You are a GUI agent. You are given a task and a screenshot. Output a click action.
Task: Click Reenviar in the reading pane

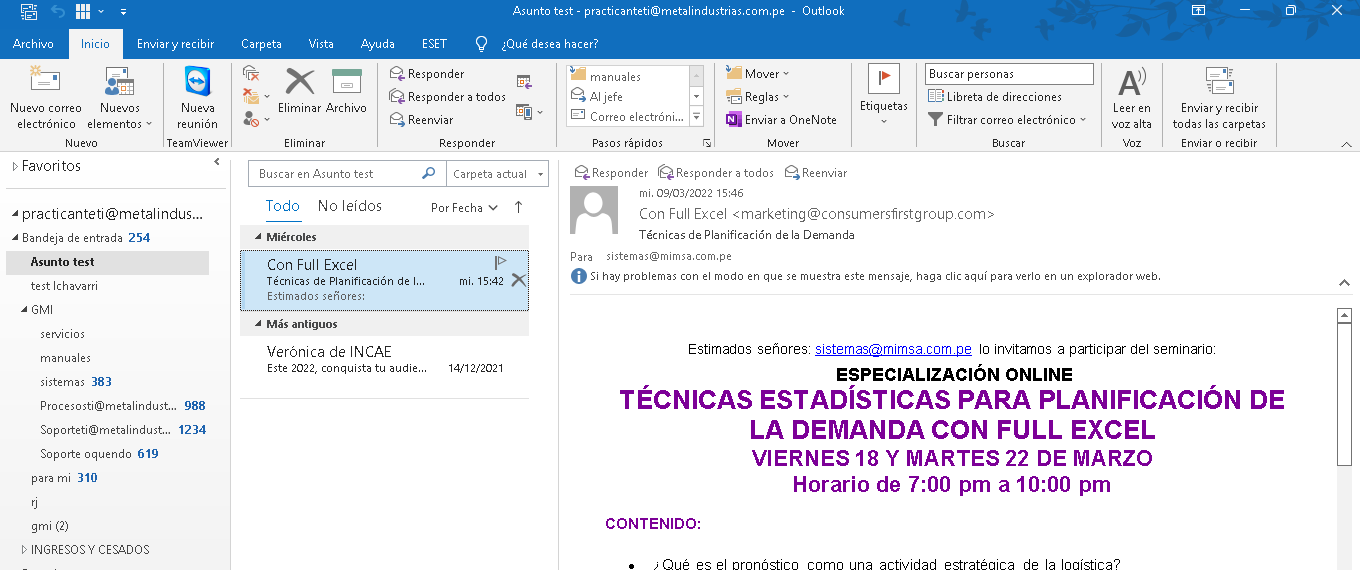pyautogui.click(x=816, y=173)
